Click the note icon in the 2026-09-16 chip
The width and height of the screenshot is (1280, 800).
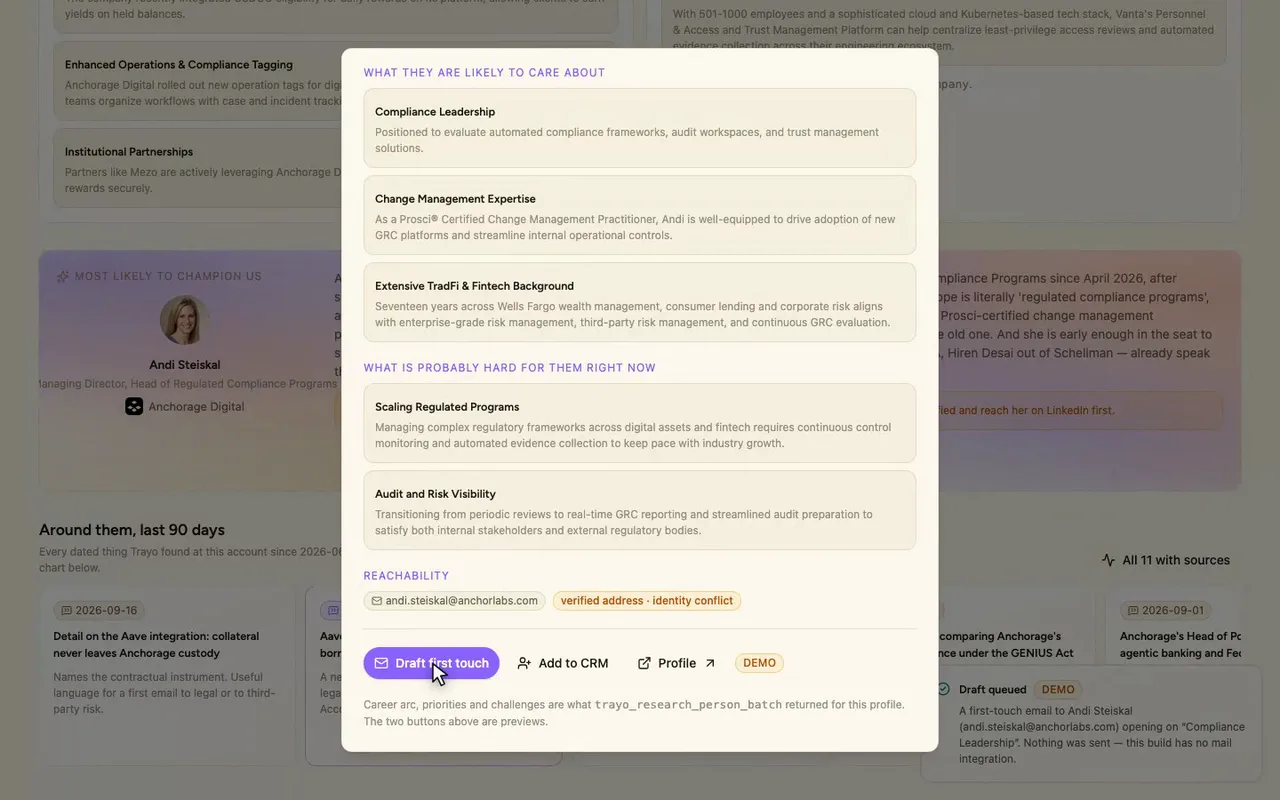point(67,610)
